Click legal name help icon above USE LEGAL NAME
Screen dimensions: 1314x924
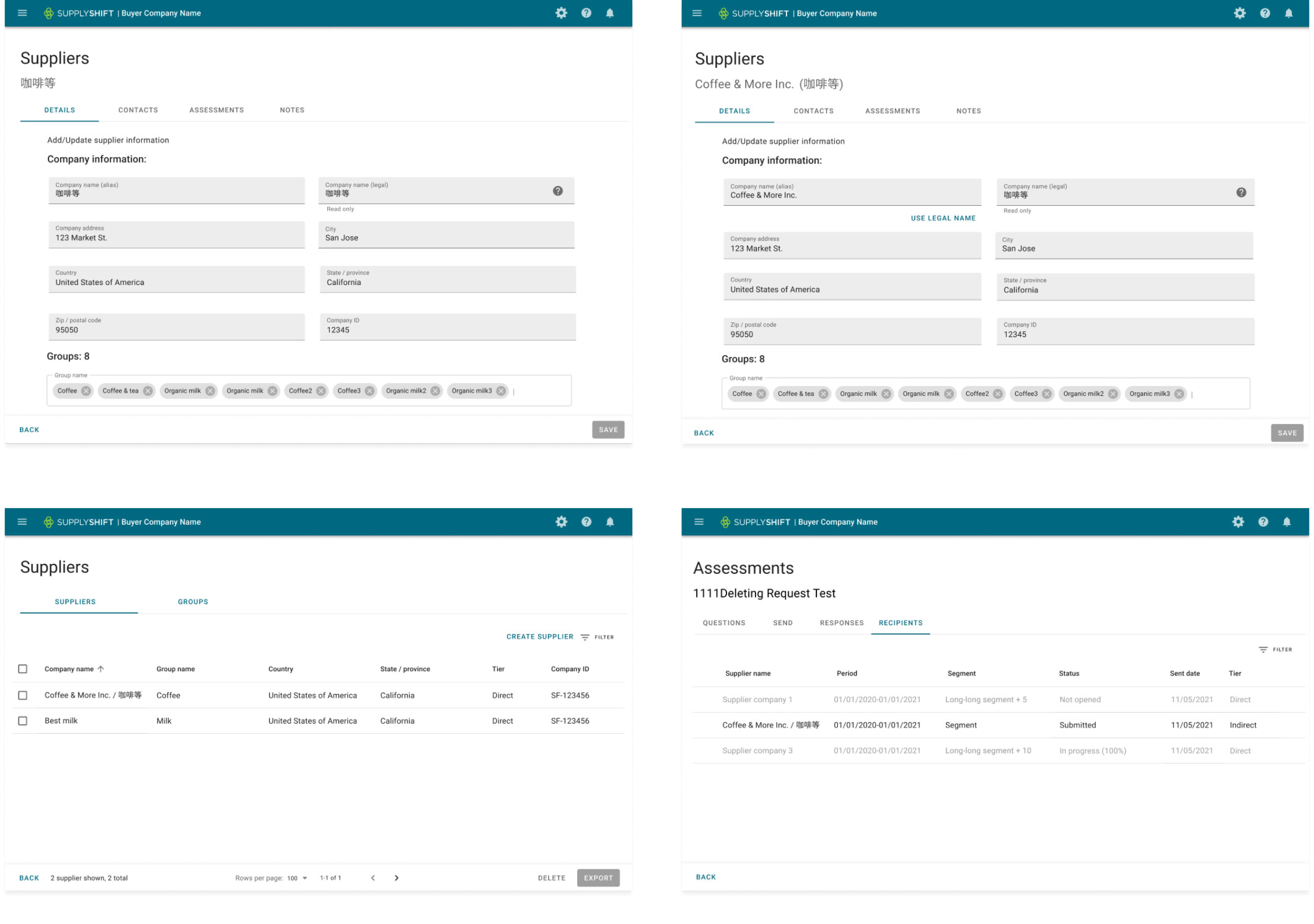(1241, 193)
